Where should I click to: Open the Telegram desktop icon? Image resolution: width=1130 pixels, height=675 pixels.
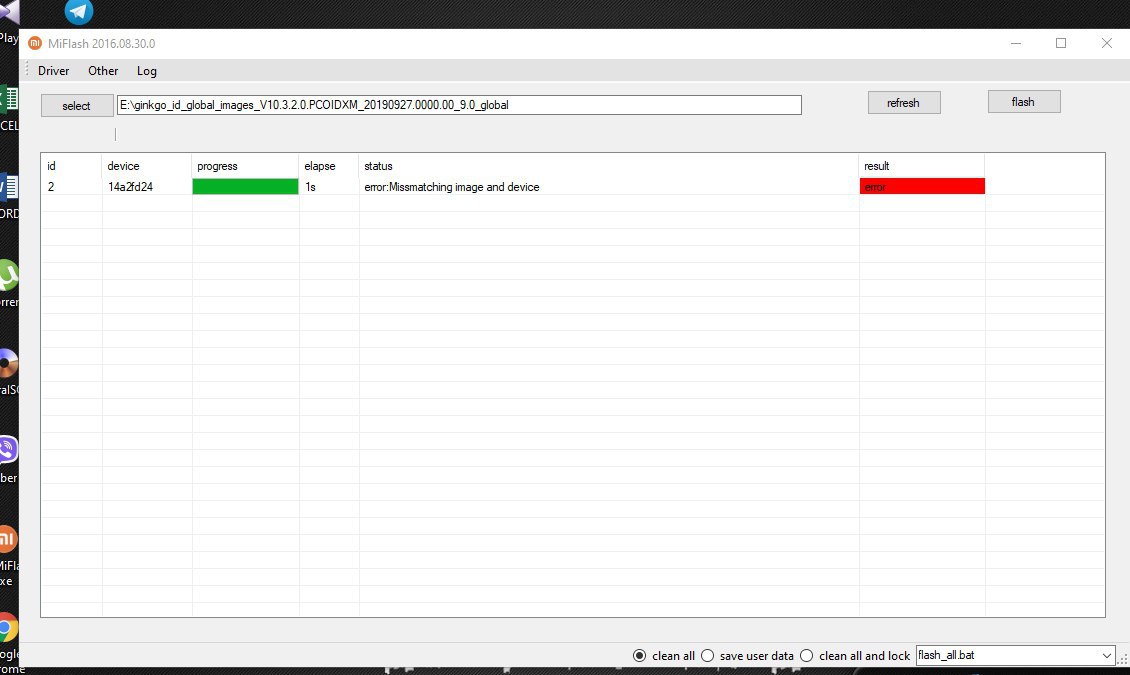coord(79,11)
